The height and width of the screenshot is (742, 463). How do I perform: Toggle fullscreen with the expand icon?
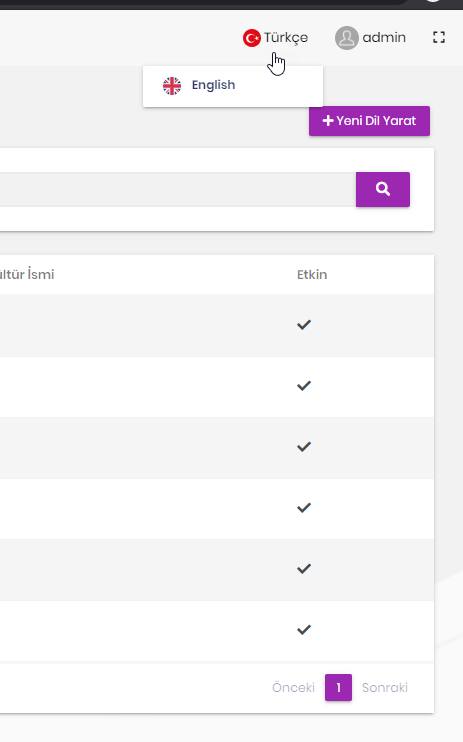point(439,37)
